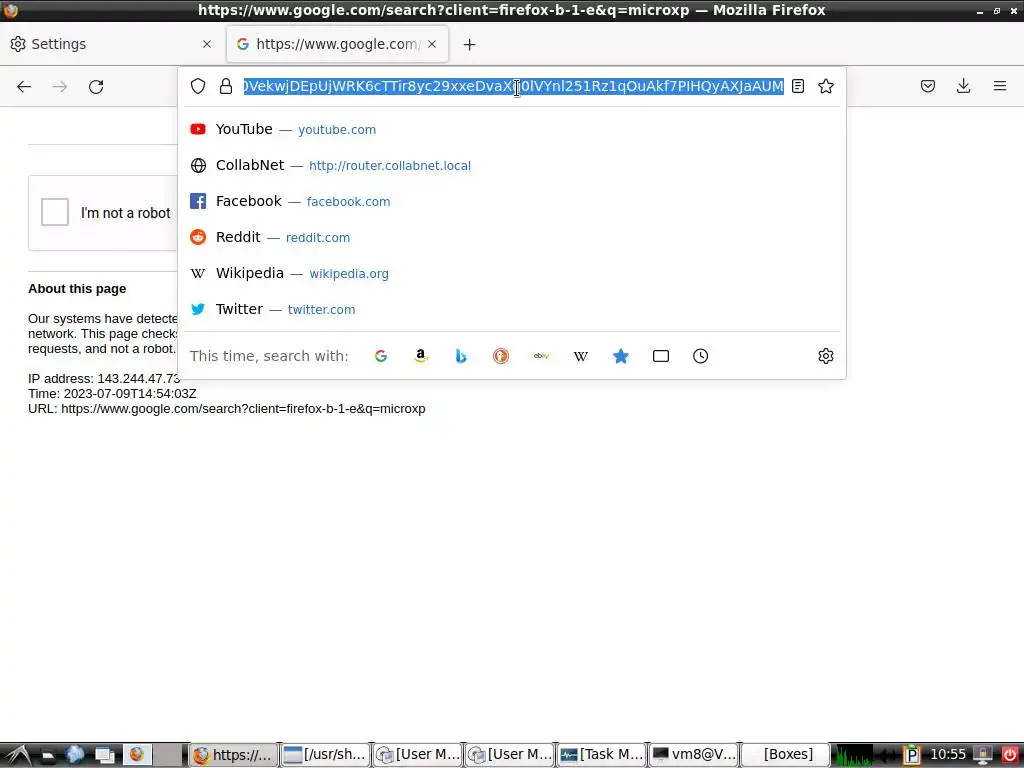Viewport: 1024px width, 768px height.
Task: Choose the YouTube suggestion
Action: click(511, 129)
